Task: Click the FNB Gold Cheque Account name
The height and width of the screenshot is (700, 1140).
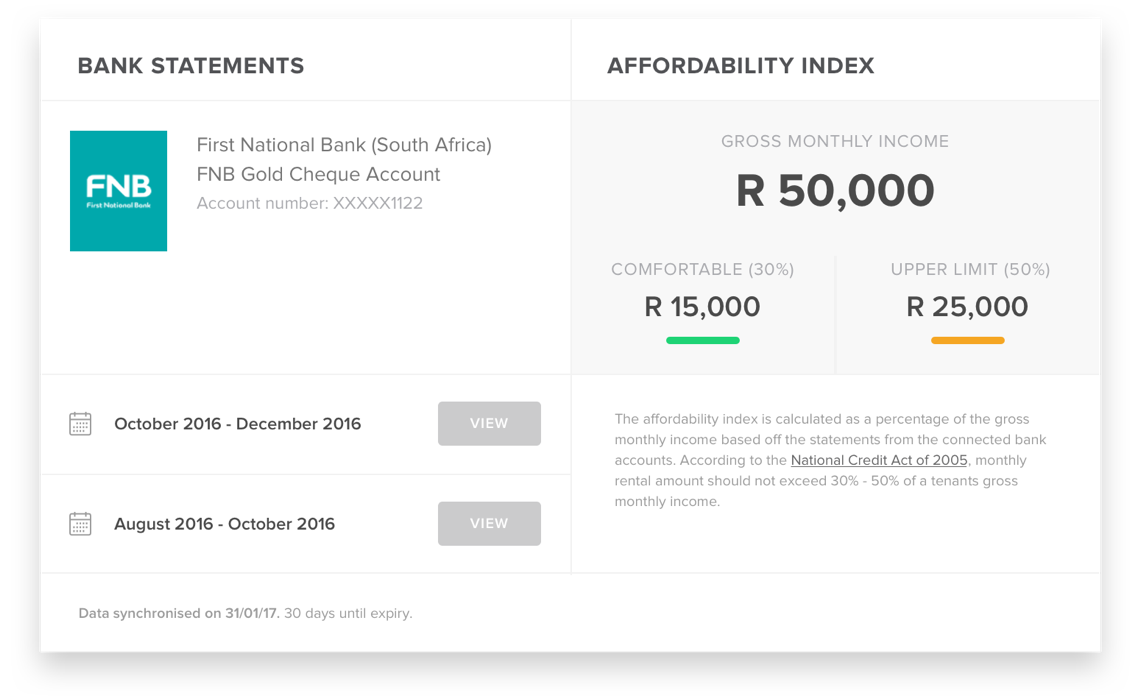Action: point(318,174)
